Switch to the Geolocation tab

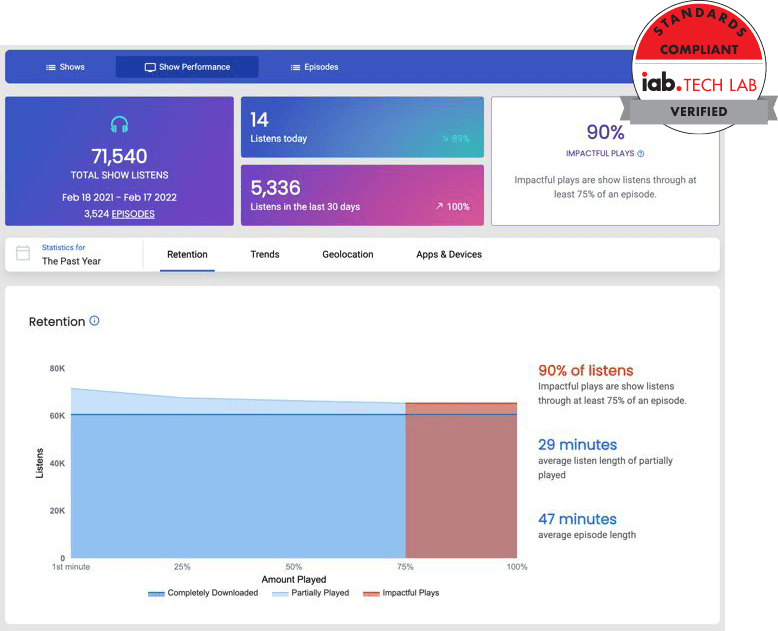tap(348, 254)
